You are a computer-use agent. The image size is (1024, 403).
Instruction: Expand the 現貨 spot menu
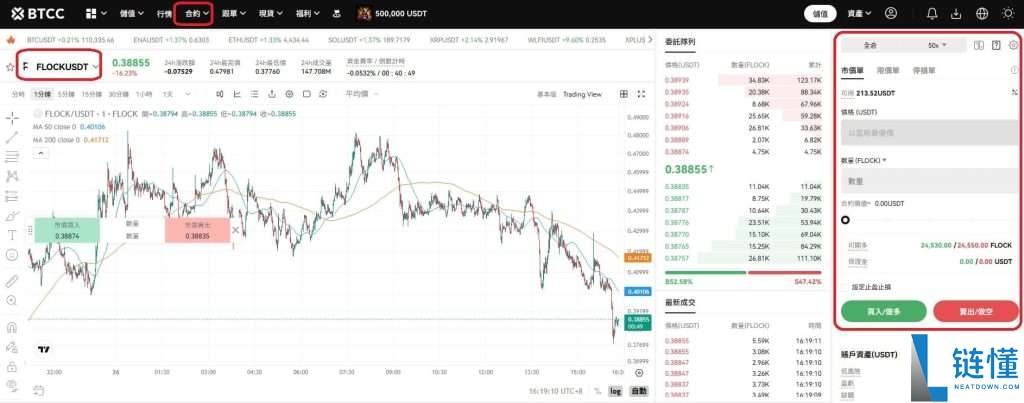point(271,13)
